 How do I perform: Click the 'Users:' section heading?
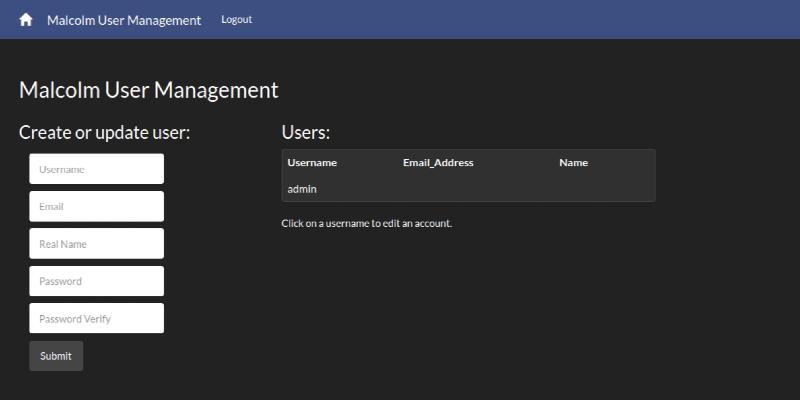tap(306, 133)
